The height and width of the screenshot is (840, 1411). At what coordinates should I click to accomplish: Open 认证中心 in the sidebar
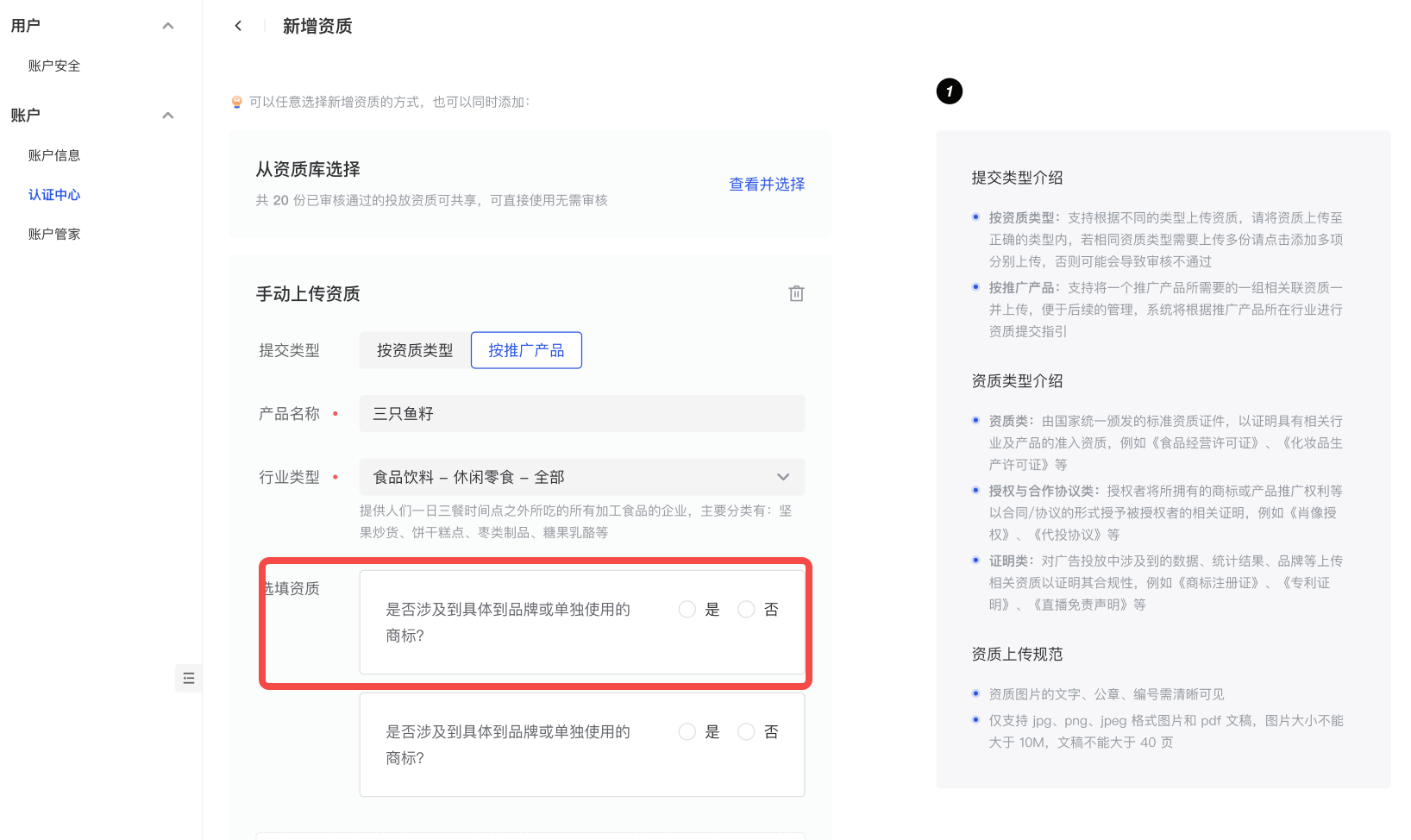54,195
